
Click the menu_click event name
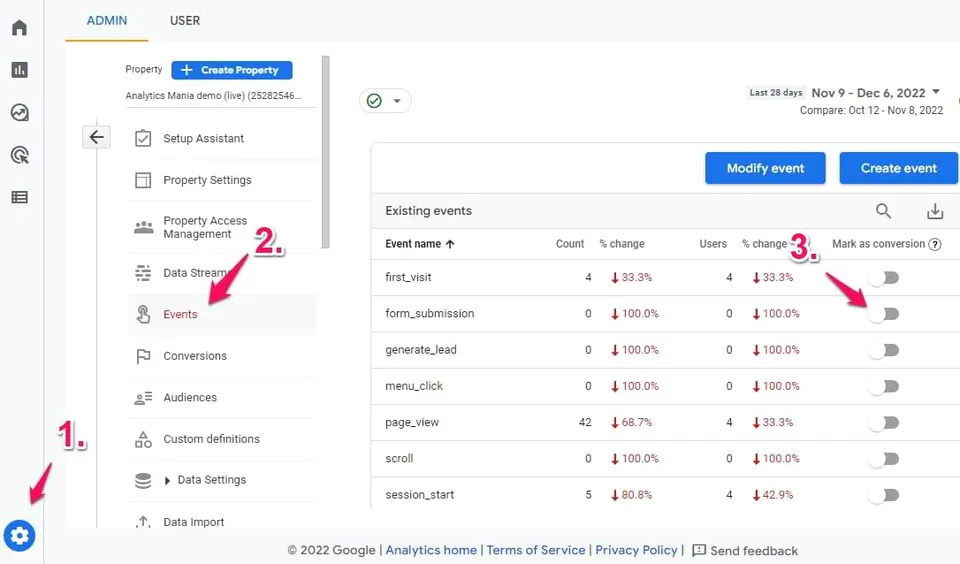pyautogui.click(x=414, y=386)
